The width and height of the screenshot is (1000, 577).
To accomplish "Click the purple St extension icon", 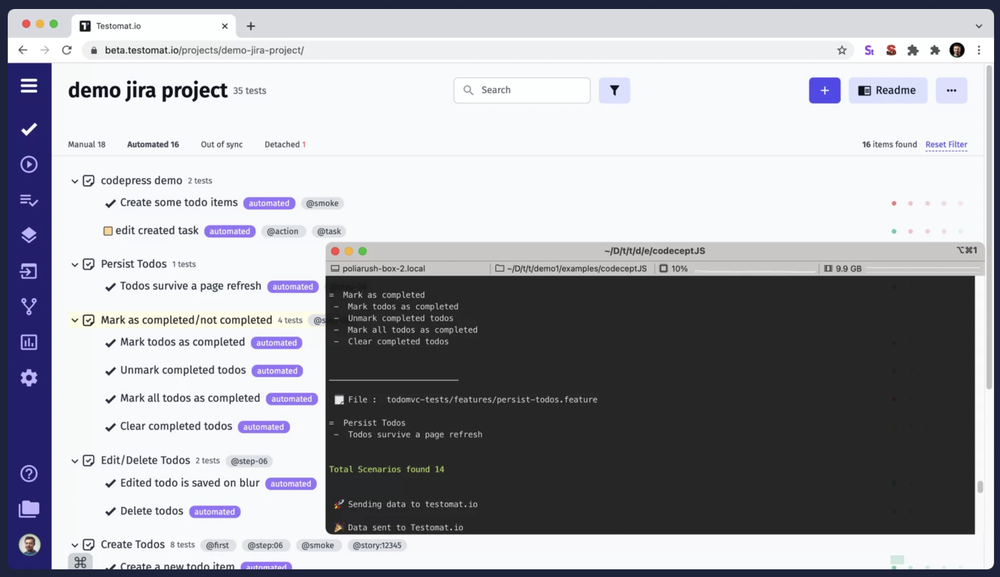I will pos(869,50).
